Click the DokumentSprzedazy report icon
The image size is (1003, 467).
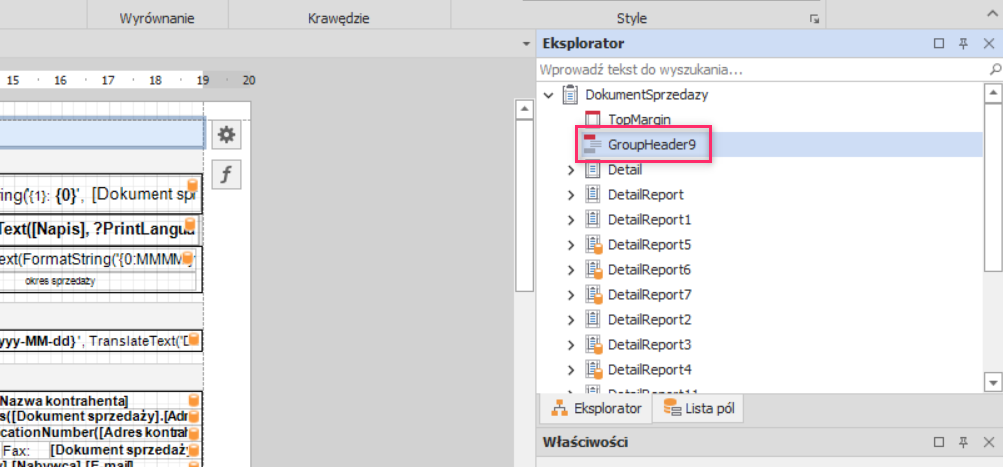(570, 95)
